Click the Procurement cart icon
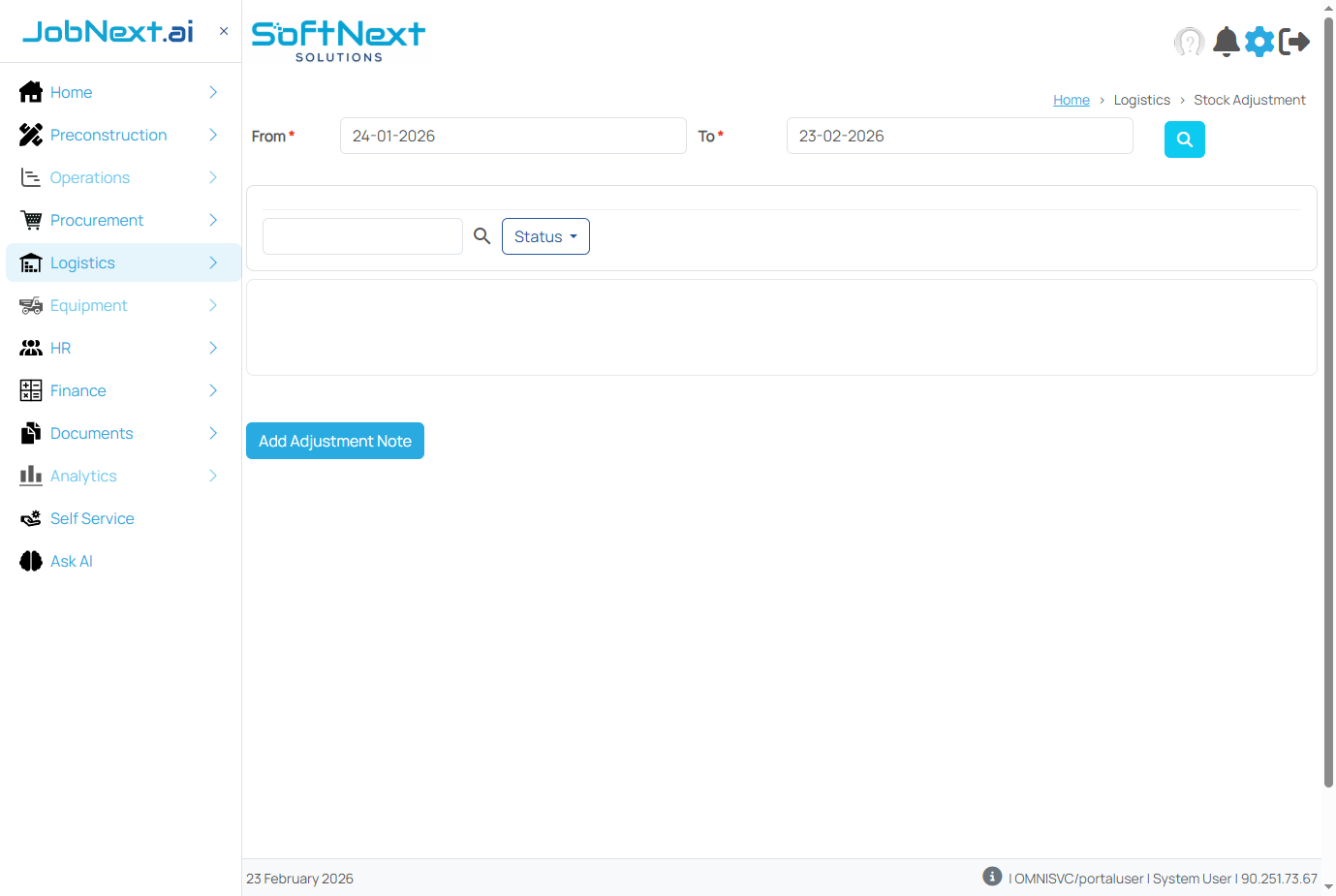The image size is (1336, 896). (30, 220)
